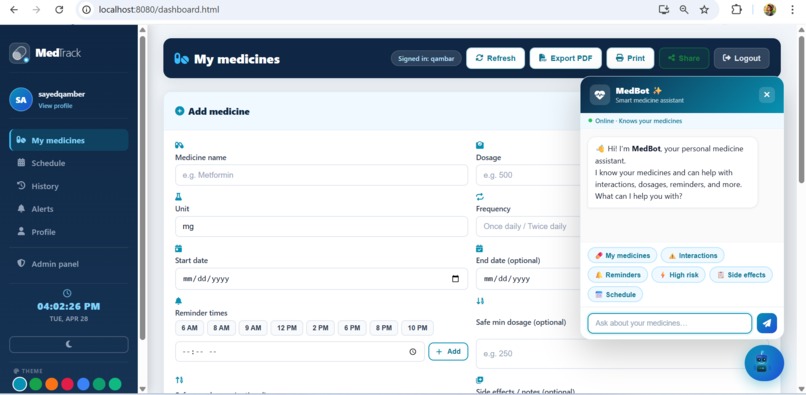Click the MedBot heart logo icon

pos(599,95)
